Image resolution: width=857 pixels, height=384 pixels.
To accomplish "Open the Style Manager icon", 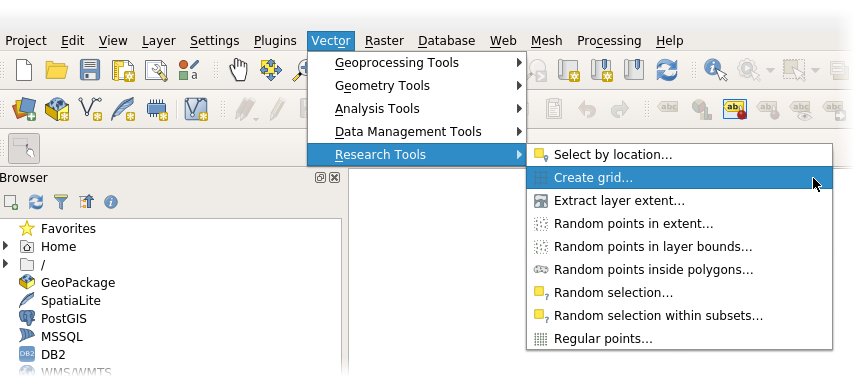I will coord(189,70).
